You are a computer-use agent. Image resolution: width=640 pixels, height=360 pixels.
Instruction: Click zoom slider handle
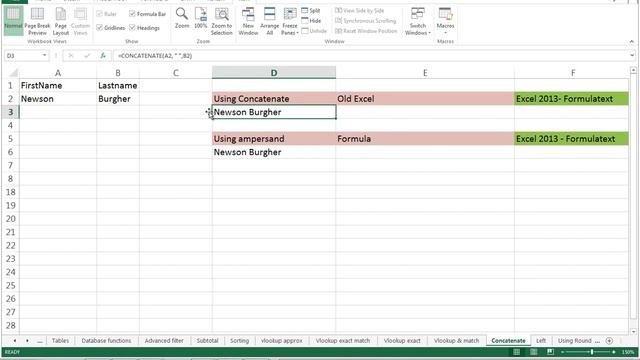coord(592,352)
